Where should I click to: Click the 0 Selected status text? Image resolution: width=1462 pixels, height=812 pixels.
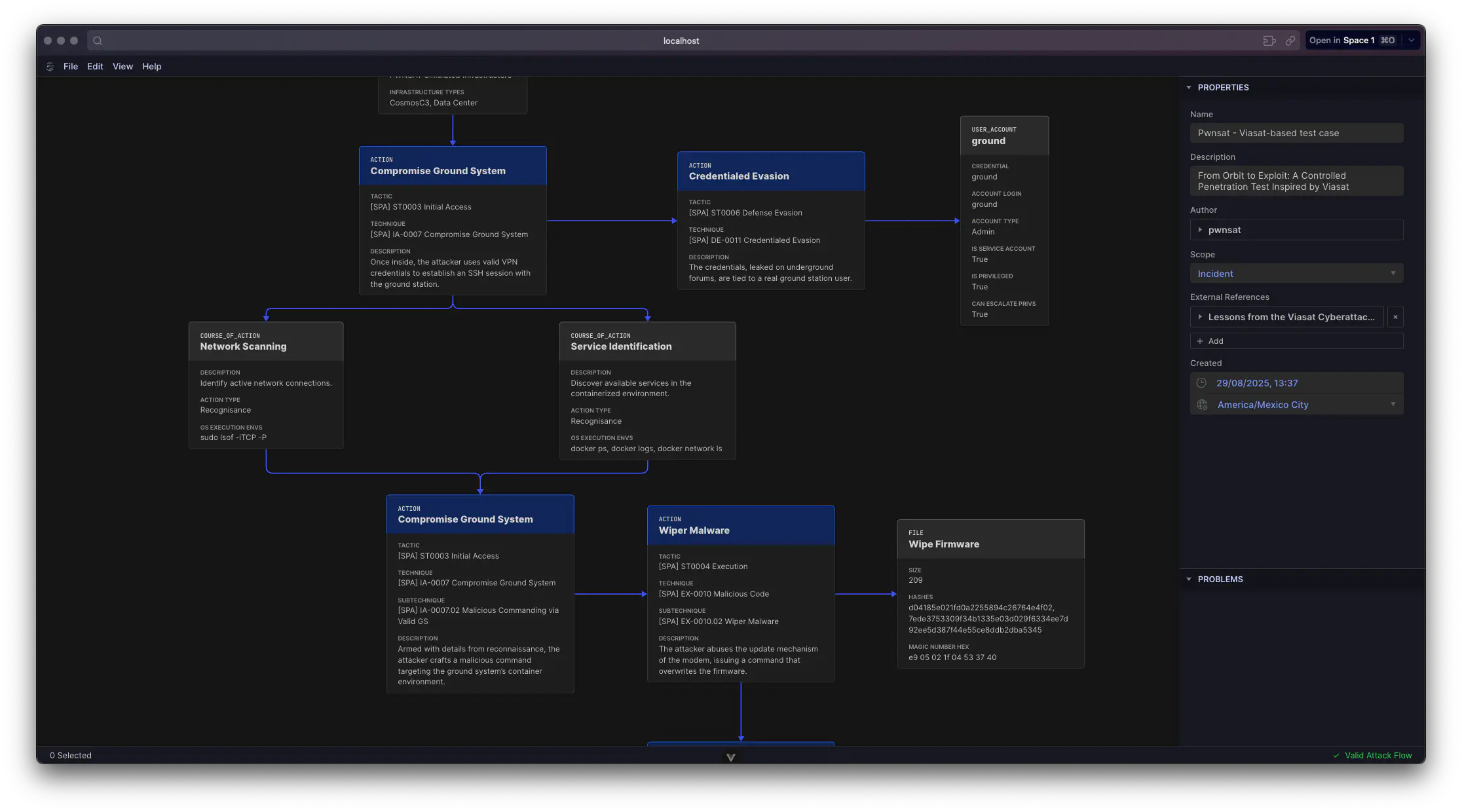pos(71,756)
